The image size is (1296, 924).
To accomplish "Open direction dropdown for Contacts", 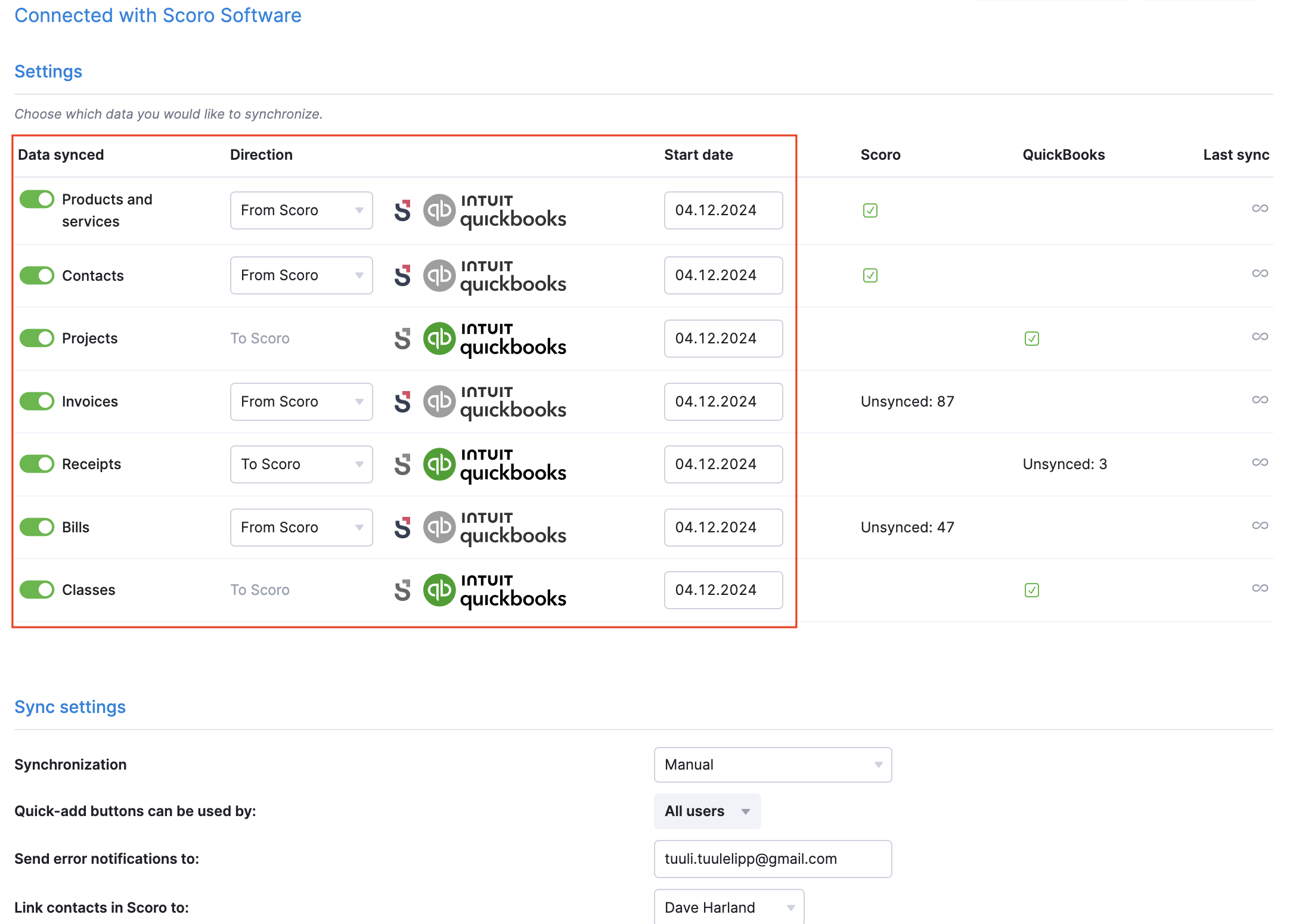I will point(302,275).
